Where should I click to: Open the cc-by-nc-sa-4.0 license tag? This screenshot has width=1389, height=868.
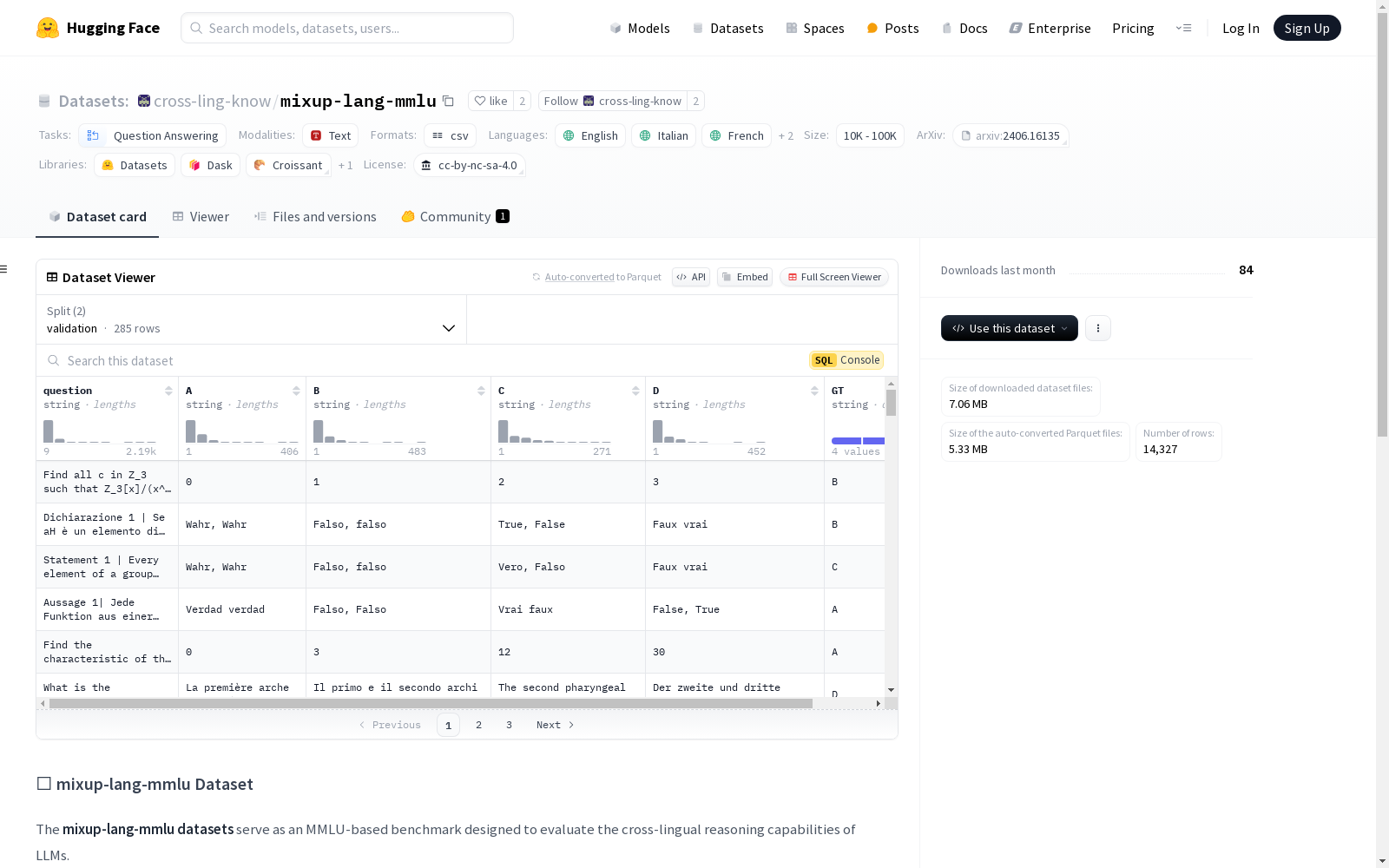(x=469, y=165)
